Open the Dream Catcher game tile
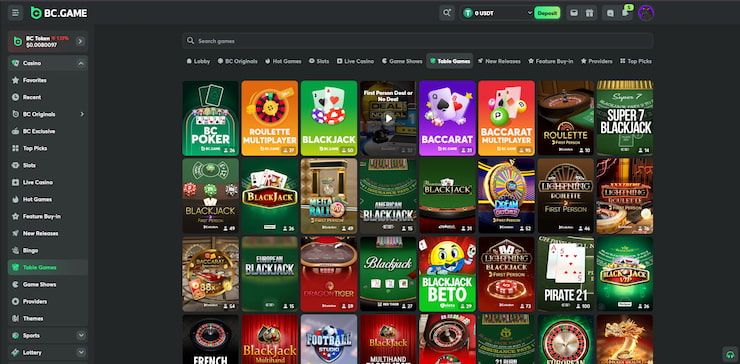This screenshot has width=740, height=364. pyautogui.click(x=506, y=196)
